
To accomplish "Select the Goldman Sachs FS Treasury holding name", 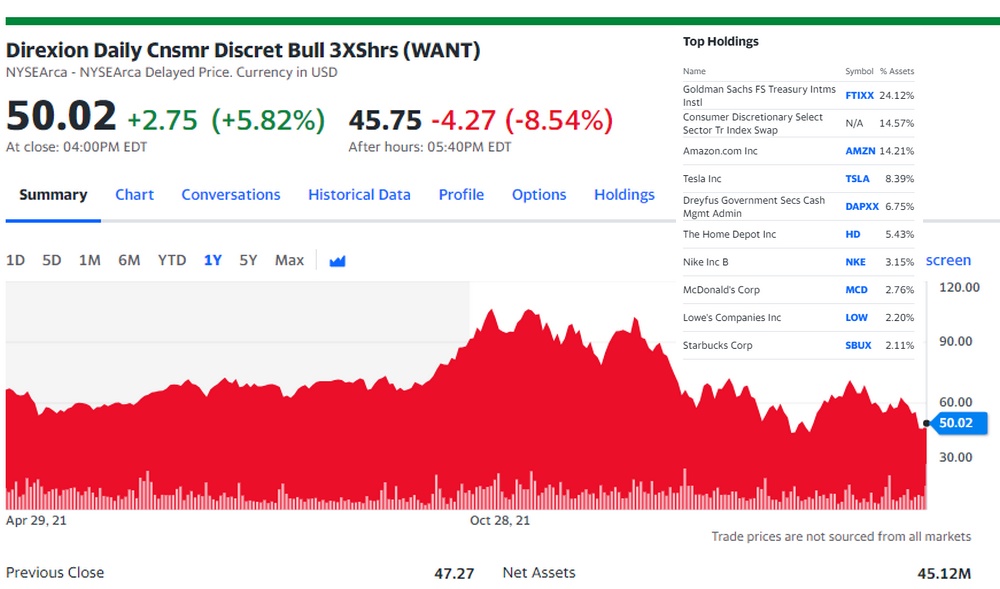I will [x=759, y=96].
